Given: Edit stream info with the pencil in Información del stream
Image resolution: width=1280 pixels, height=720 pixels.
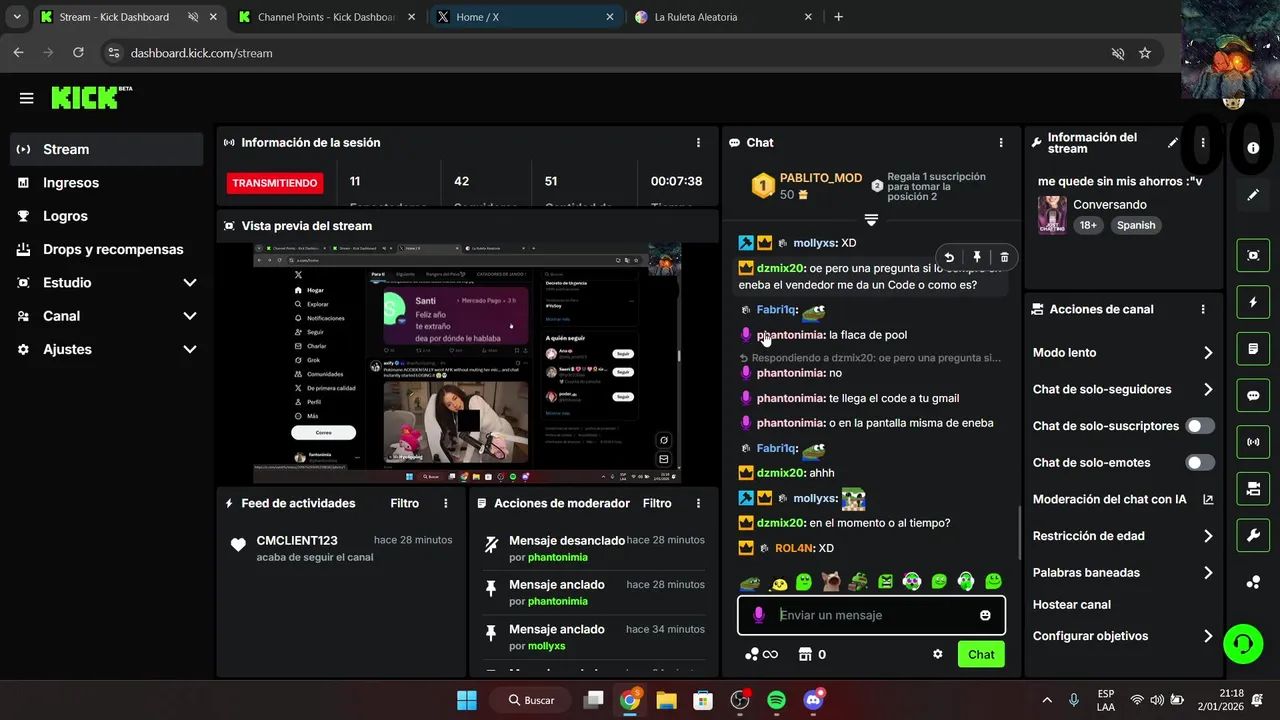Looking at the screenshot, I should pyautogui.click(x=1173, y=143).
